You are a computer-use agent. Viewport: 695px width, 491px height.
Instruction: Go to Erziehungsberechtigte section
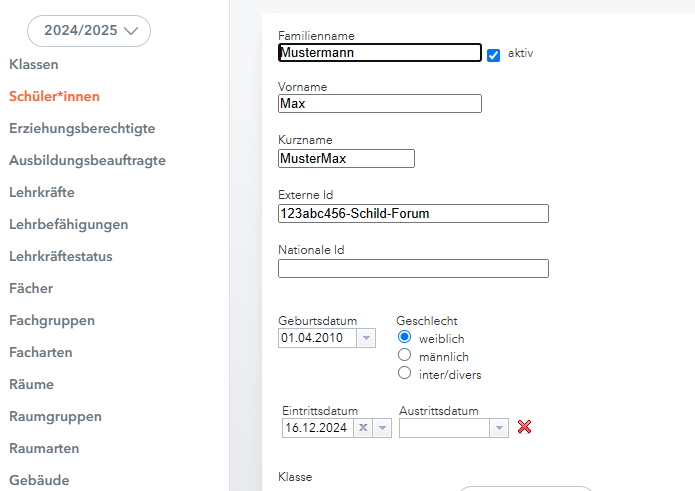click(82, 129)
